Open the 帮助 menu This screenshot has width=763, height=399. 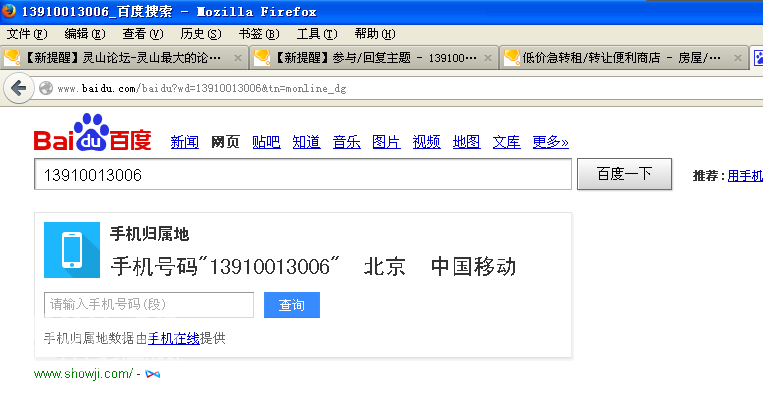pyautogui.click(x=375, y=34)
